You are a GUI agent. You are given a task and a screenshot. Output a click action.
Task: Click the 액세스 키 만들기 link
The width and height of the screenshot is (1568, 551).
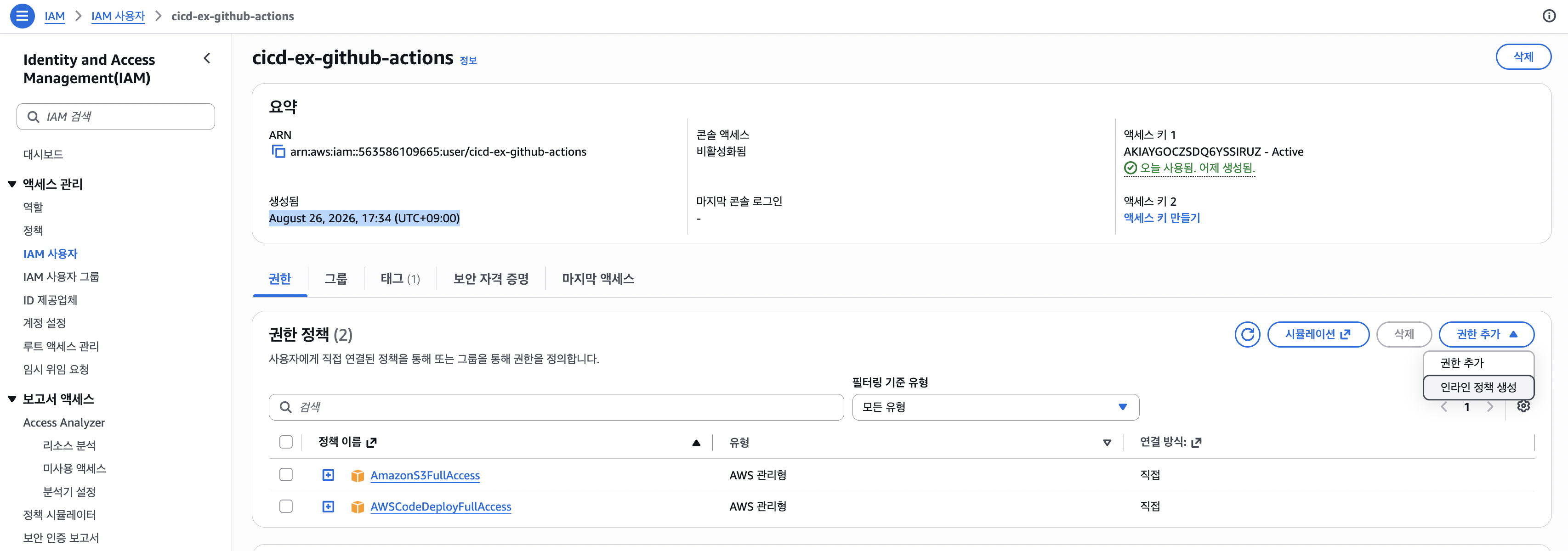pyautogui.click(x=1161, y=218)
